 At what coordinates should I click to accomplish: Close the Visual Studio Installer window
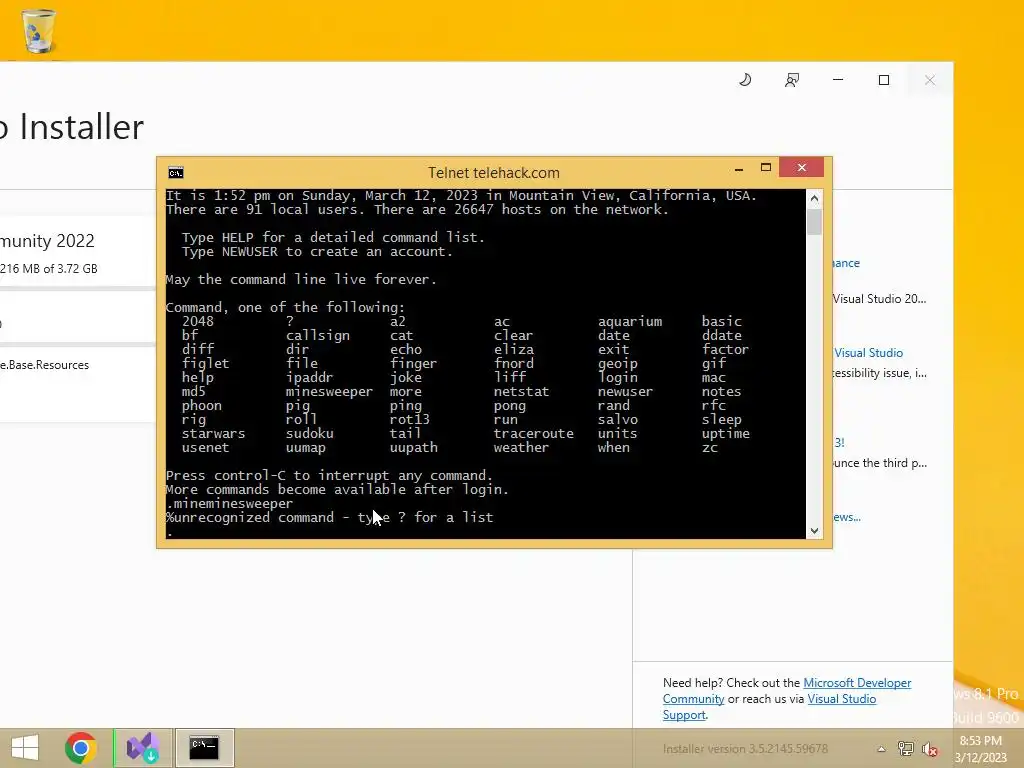930,80
